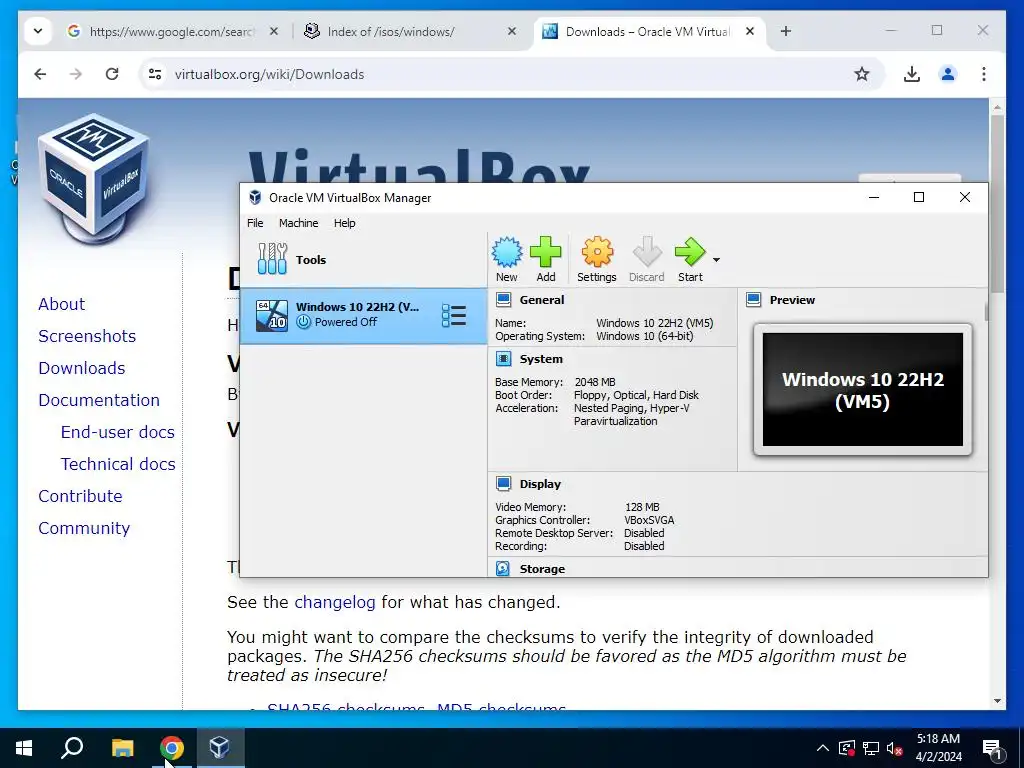Show hidden system tray icons

823,748
